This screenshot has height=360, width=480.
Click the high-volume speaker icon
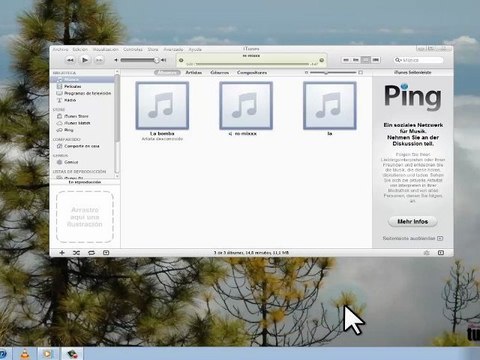[x=164, y=60]
